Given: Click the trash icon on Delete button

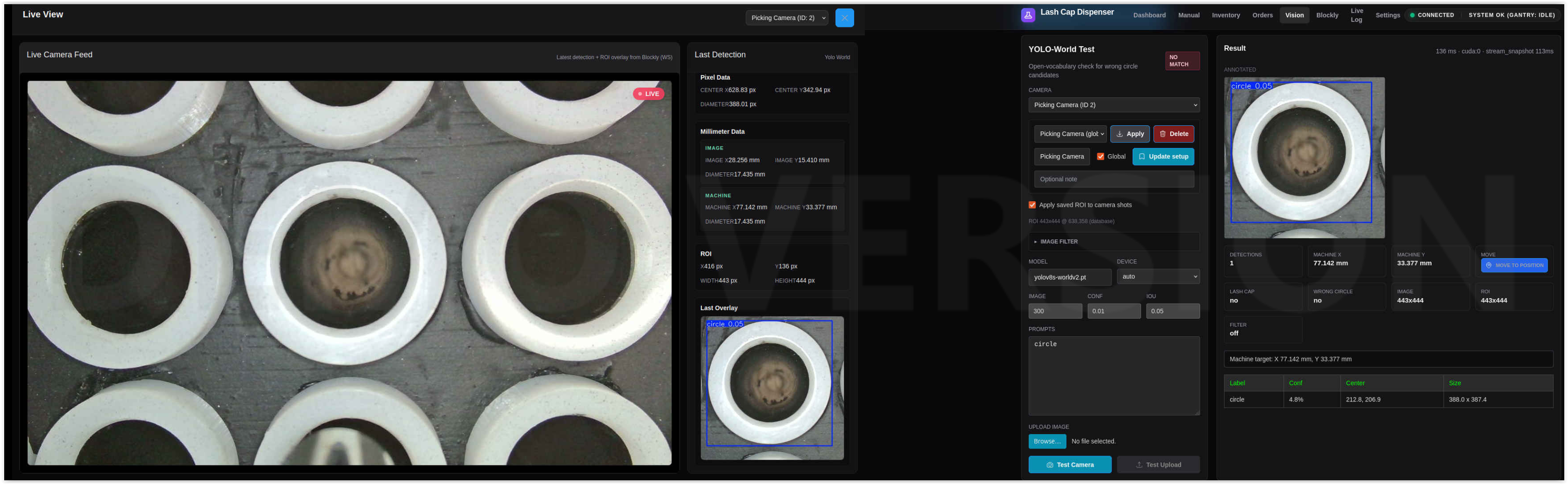Looking at the screenshot, I should [1162, 134].
